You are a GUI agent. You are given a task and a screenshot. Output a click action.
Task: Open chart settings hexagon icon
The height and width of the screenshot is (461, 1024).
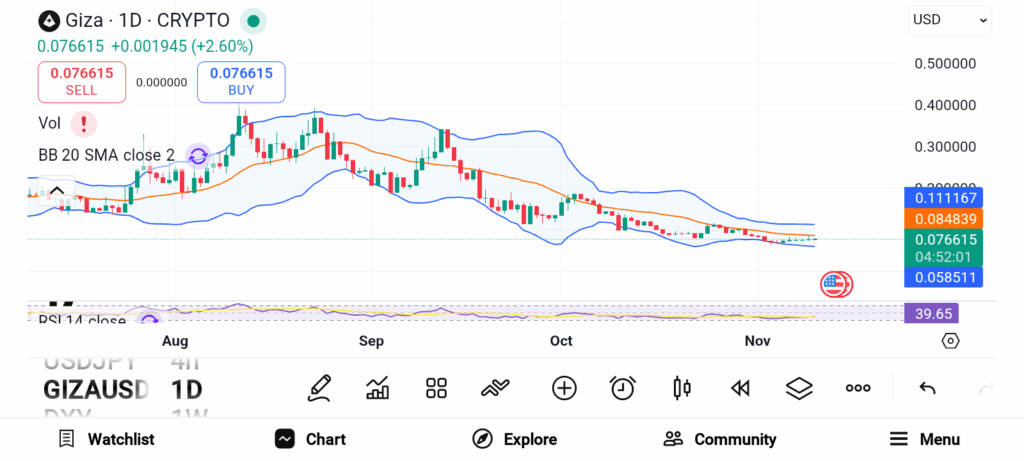click(950, 341)
